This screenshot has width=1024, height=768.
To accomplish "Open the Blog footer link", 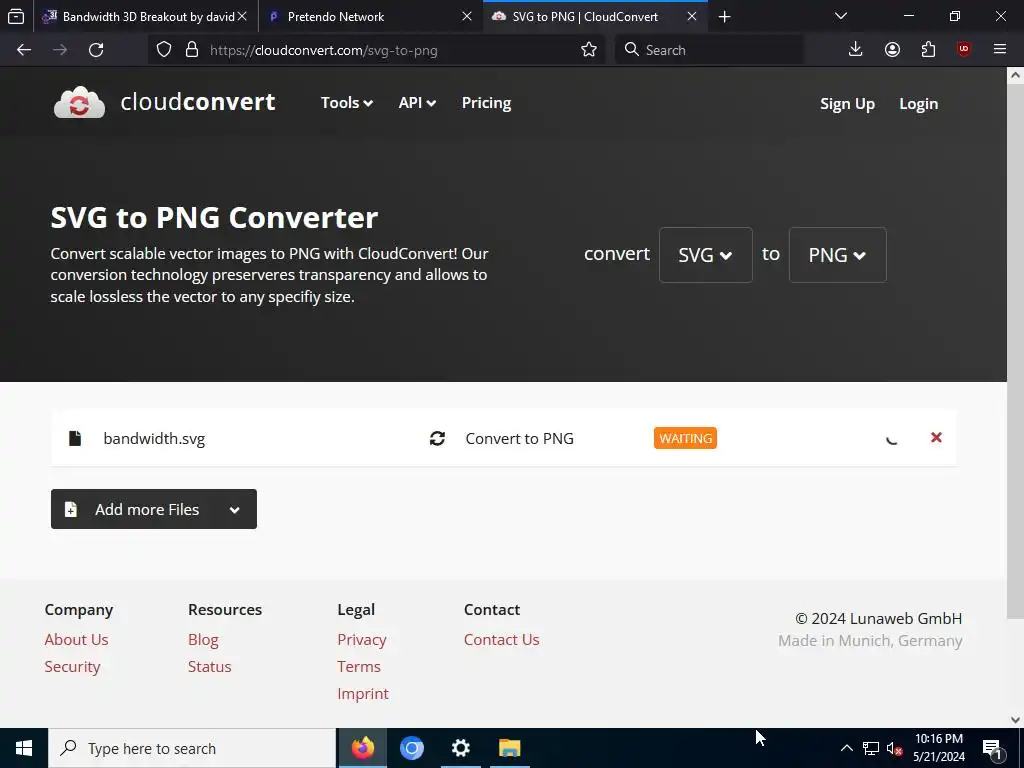I will [x=203, y=639].
